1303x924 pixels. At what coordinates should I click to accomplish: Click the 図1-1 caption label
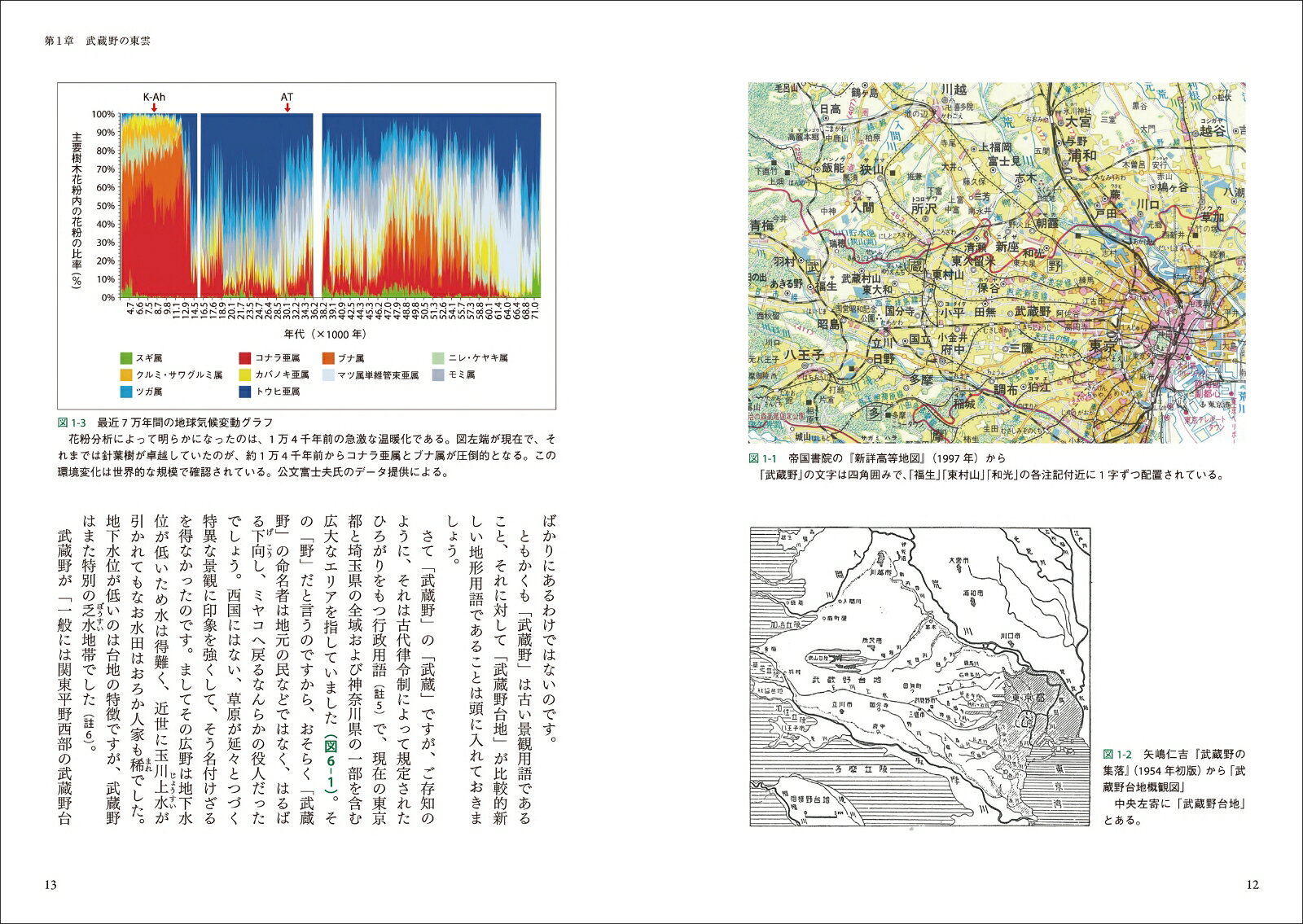pyautogui.click(x=764, y=458)
